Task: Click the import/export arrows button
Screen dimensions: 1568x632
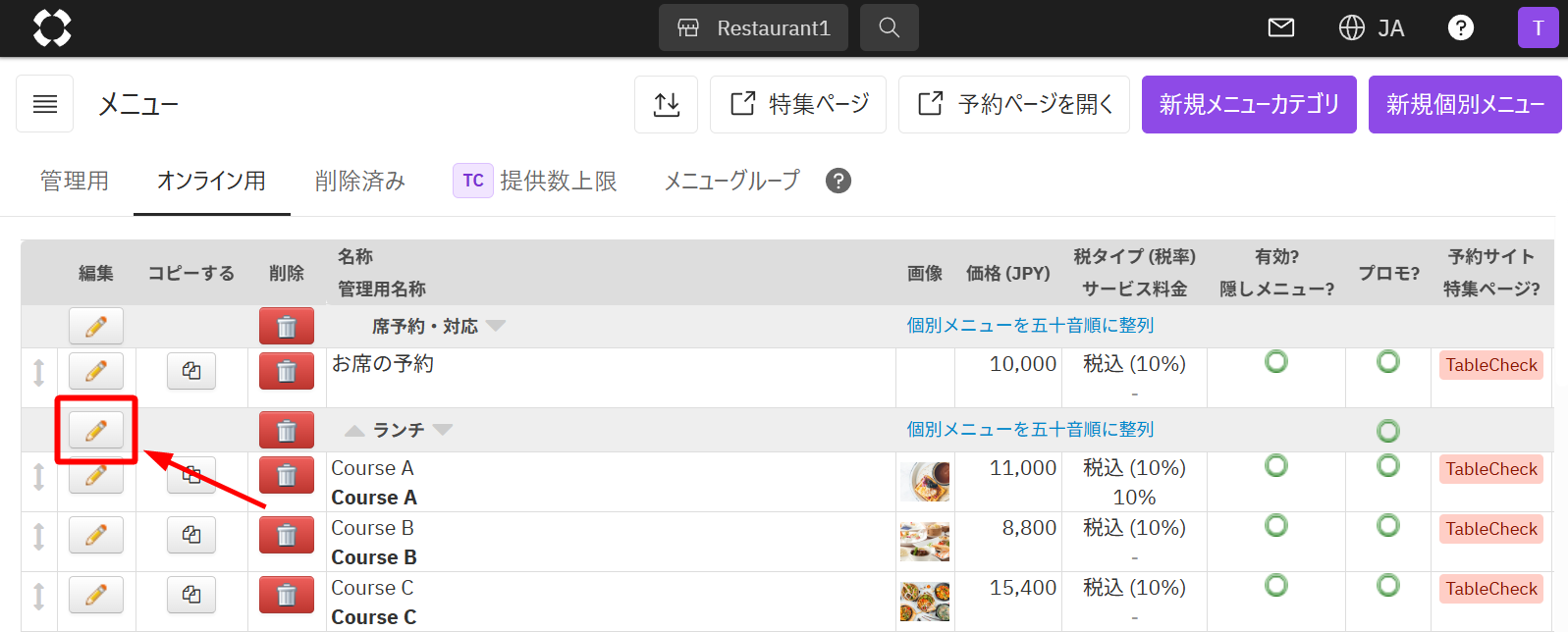Action: coord(667,104)
